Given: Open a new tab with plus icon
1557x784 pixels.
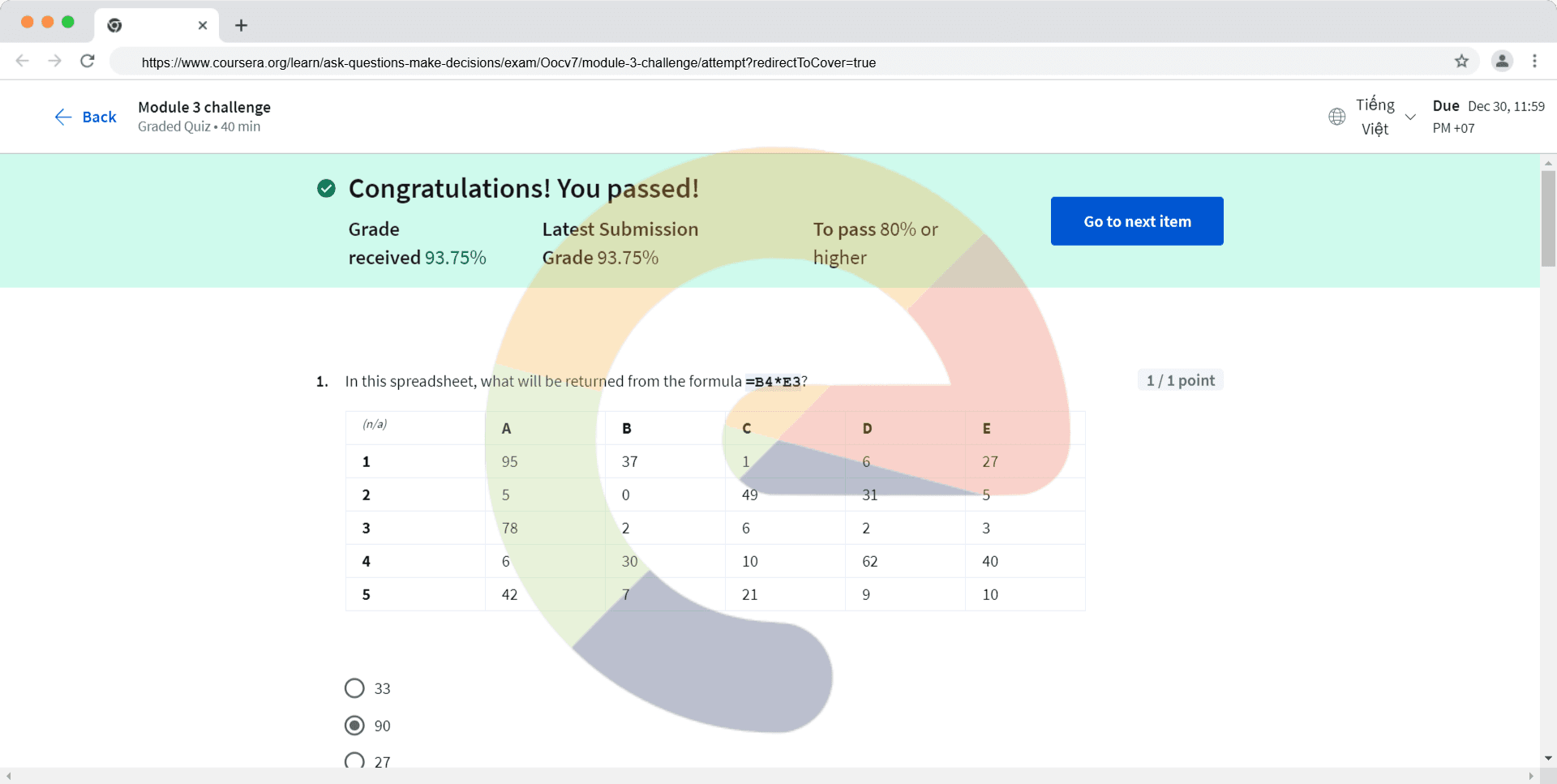Looking at the screenshot, I should point(241,25).
